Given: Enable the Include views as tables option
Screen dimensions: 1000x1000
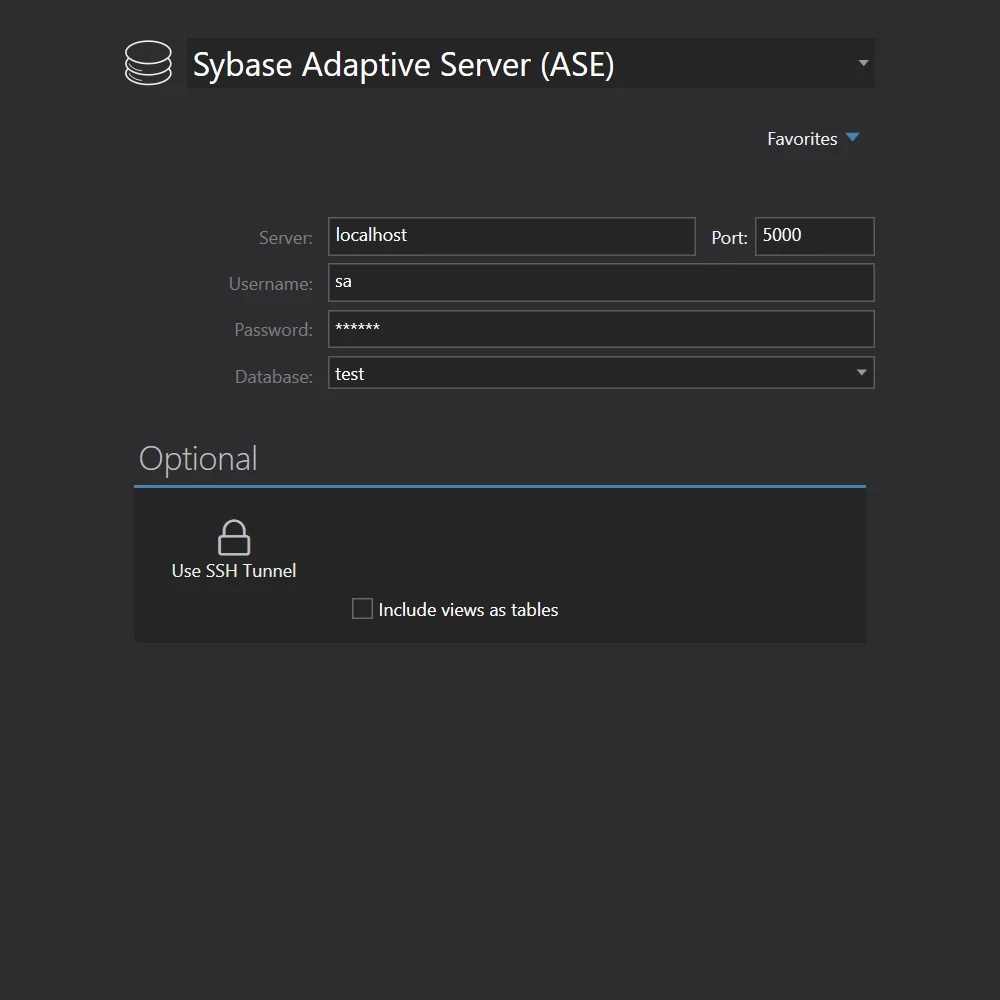Looking at the screenshot, I should coord(362,608).
